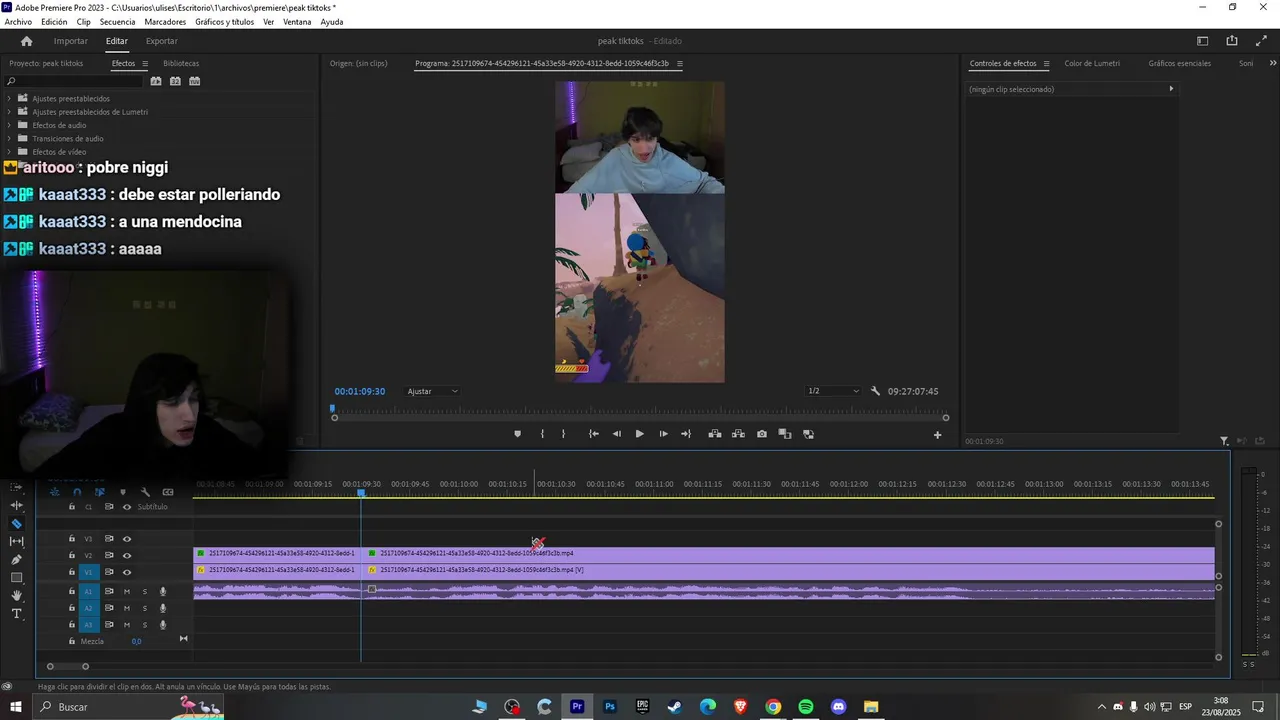Switch to Bibliotecas tab
The image size is (1280, 720).
pos(181,63)
